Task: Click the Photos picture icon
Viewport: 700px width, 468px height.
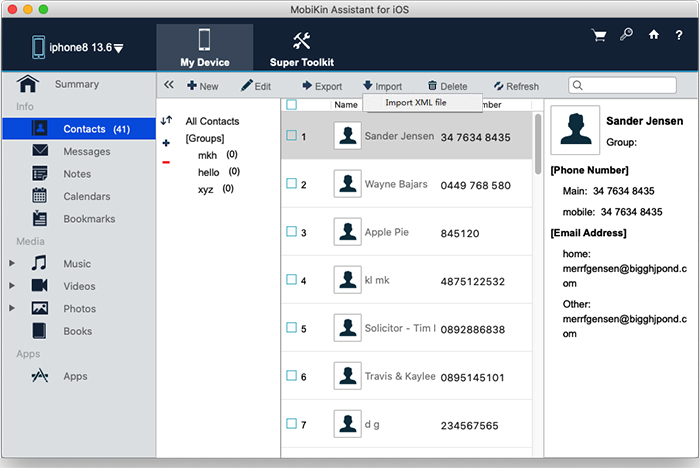Action: click(x=39, y=308)
